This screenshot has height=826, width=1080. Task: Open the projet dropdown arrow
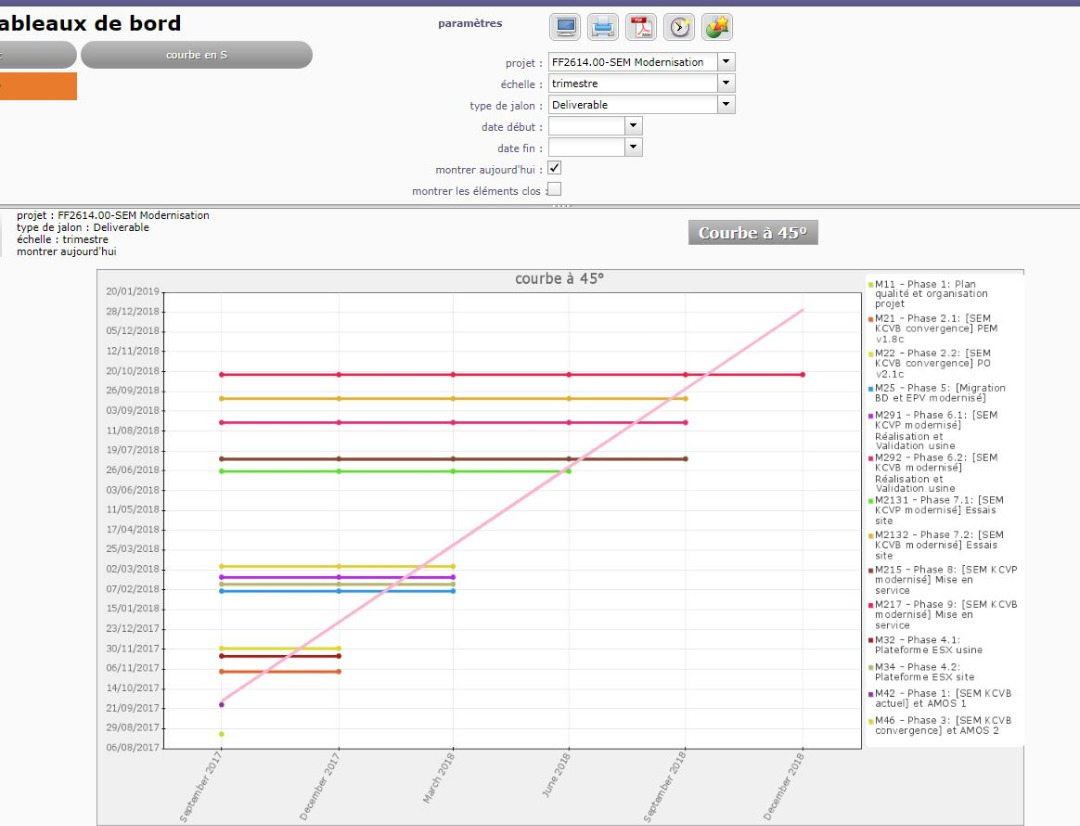coord(726,62)
